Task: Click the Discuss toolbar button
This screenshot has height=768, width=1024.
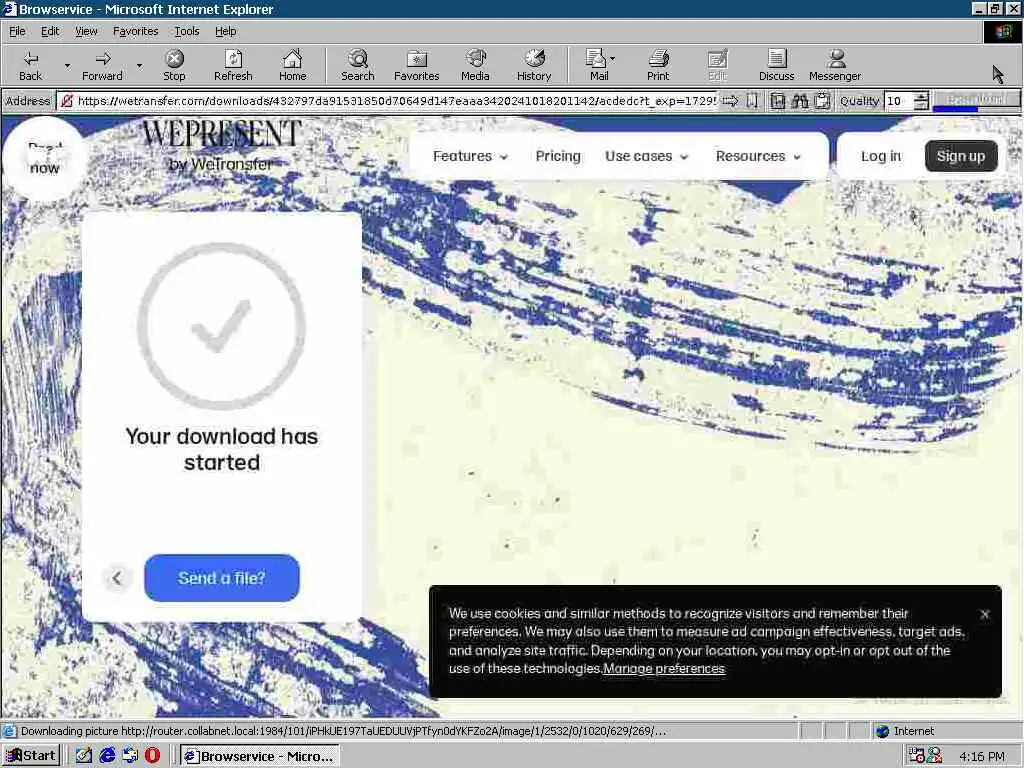Action: tap(777, 65)
